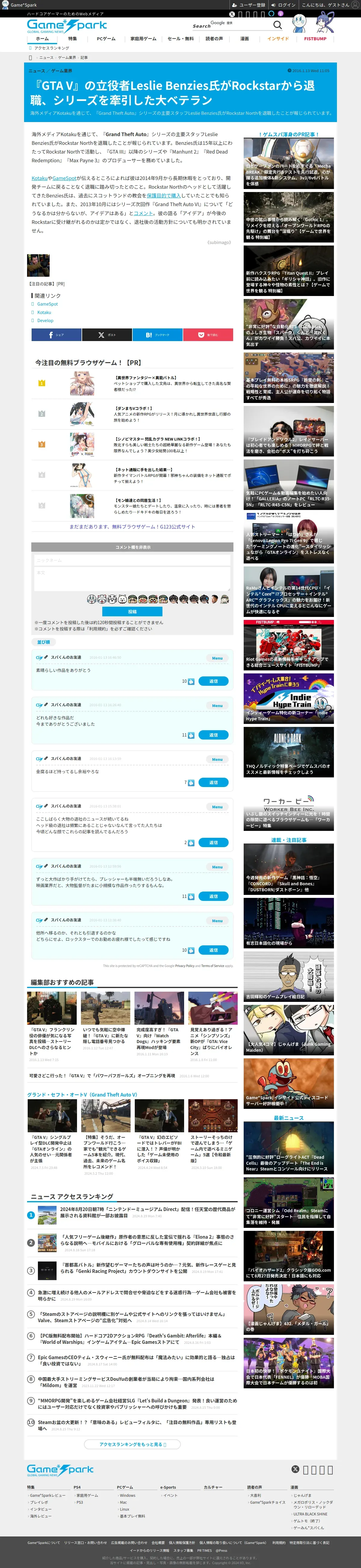The height and width of the screenshot is (1568, 361).
Task: Open the Mecha BREAK sidebar article thumbnail
Action: pyautogui.click(x=288, y=163)
